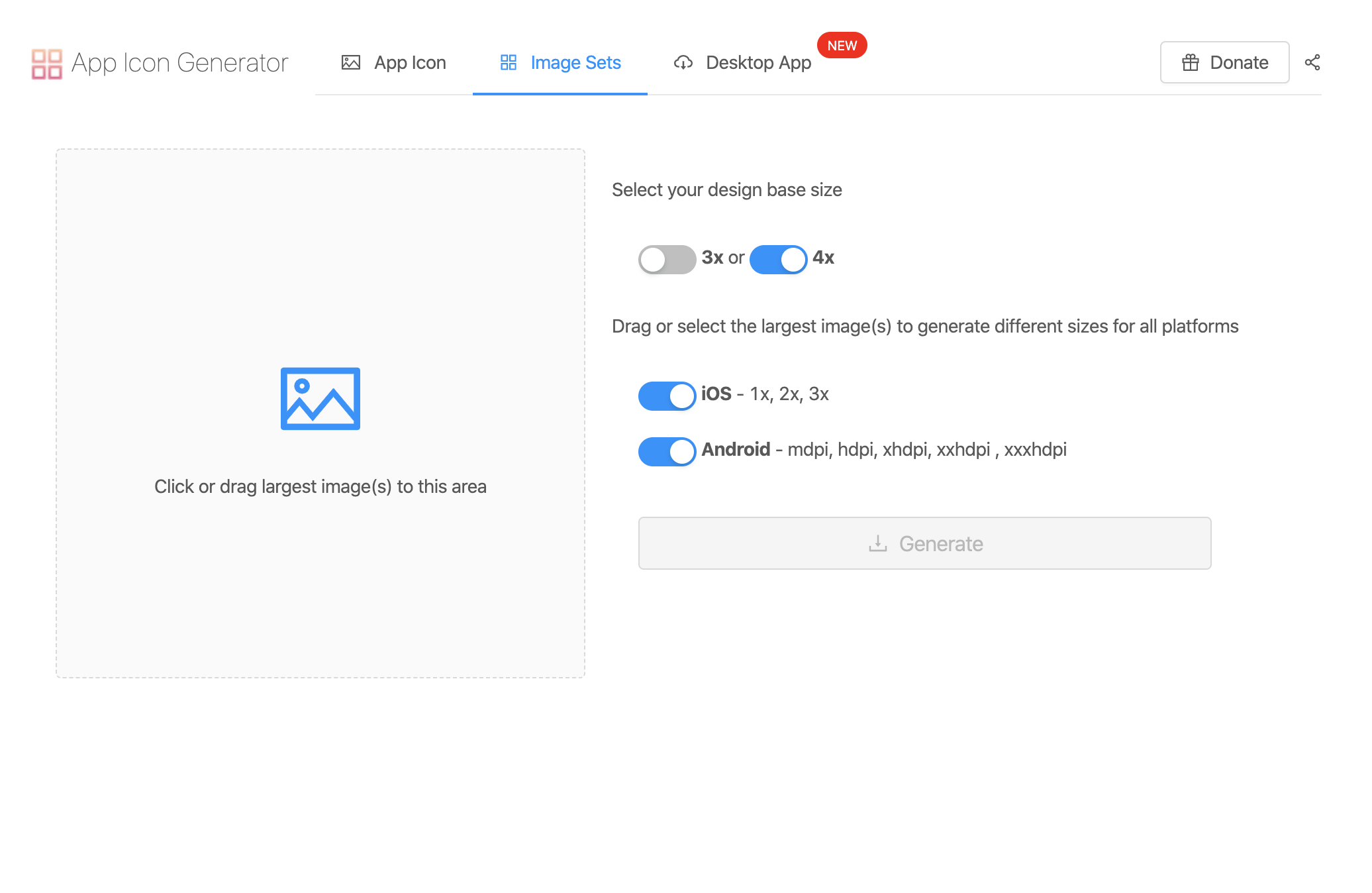
Task: Click the red NEW badge
Action: coord(842,46)
